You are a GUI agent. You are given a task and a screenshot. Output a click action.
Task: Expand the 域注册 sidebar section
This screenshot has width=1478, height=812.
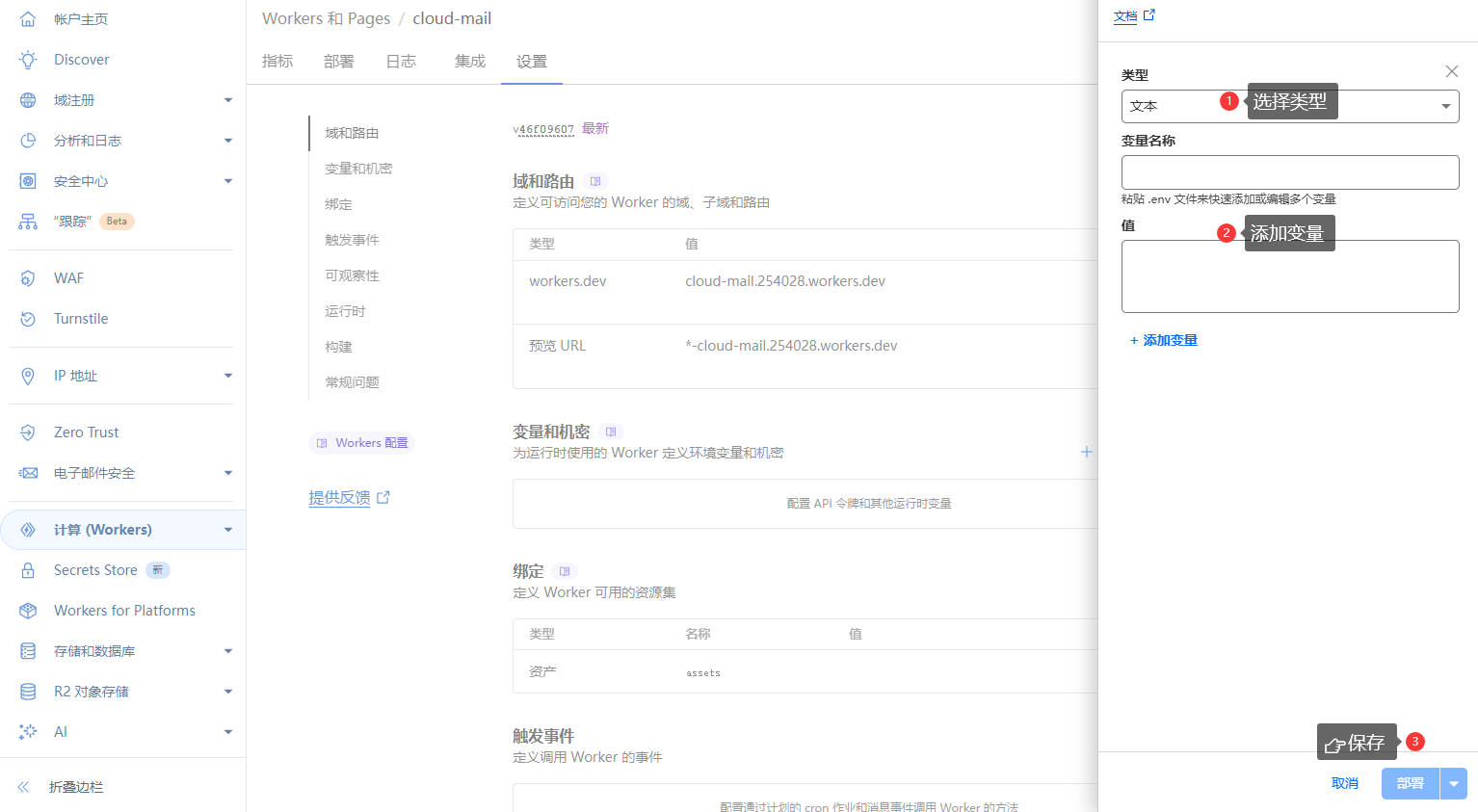228,99
